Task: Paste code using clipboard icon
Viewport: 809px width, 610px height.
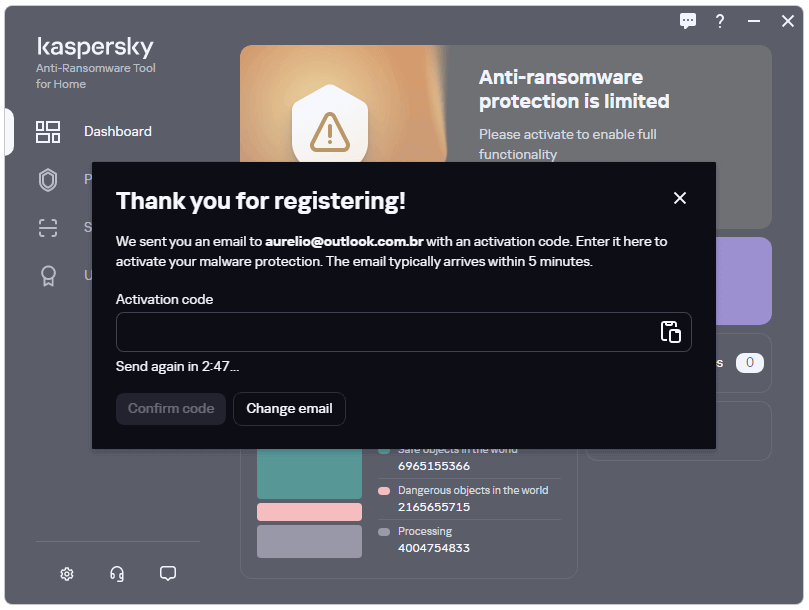Action: (670, 332)
